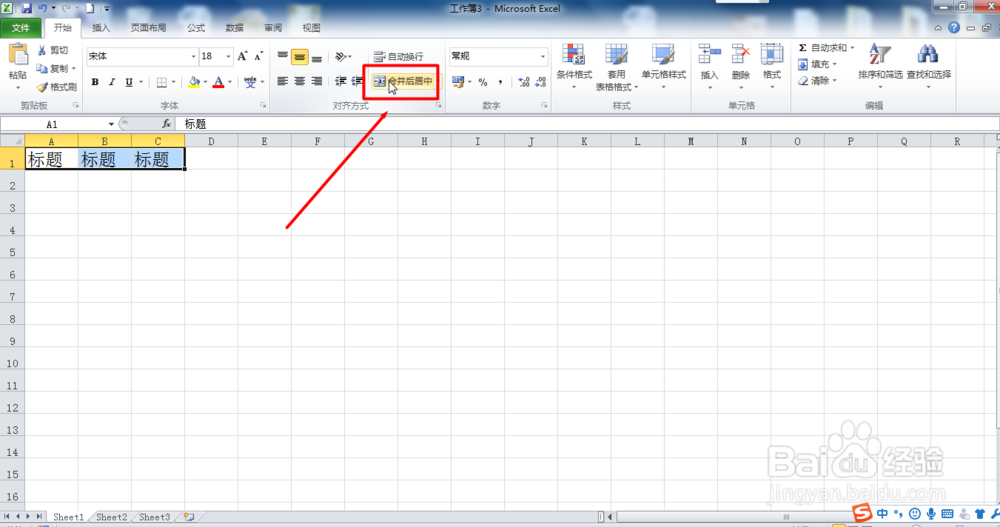Open Find & Select (查找和选择)
This screenshot has height=527, width=1000.
click(929, 66)
